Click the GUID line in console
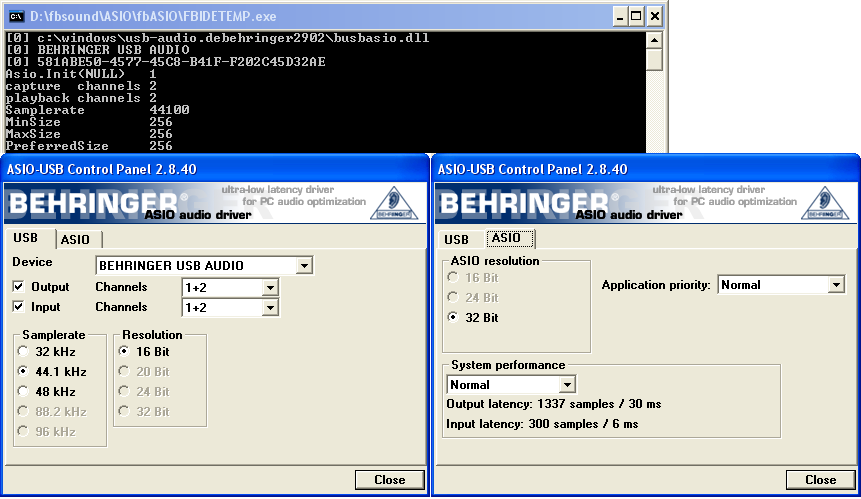The height and width of the screenshot is (499, 861). click(166, 61)
